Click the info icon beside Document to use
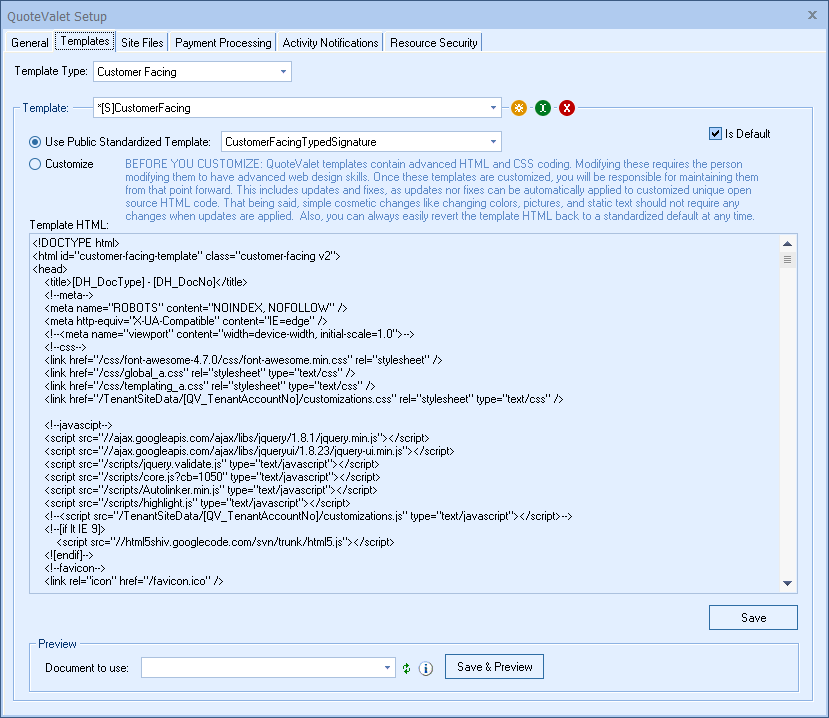 click(426, 668)
